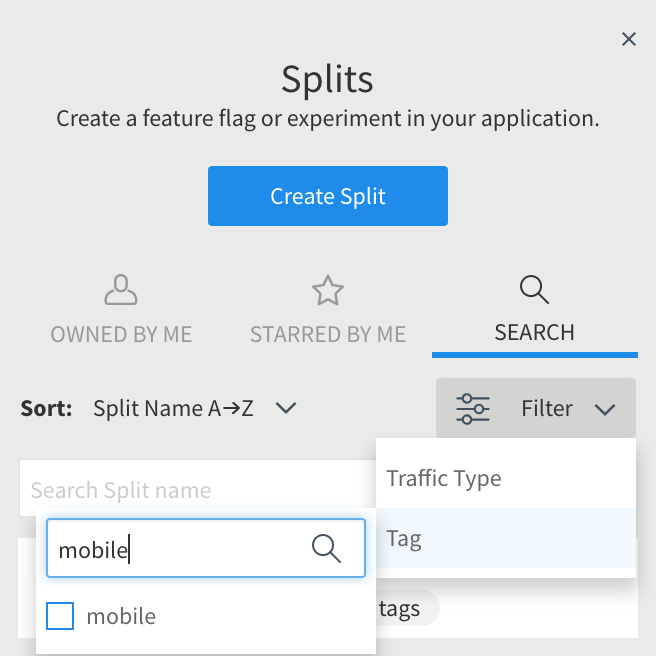Focus the Search Split name field
Viewport: 656px width, 656px height.
(x=197, y=489)
